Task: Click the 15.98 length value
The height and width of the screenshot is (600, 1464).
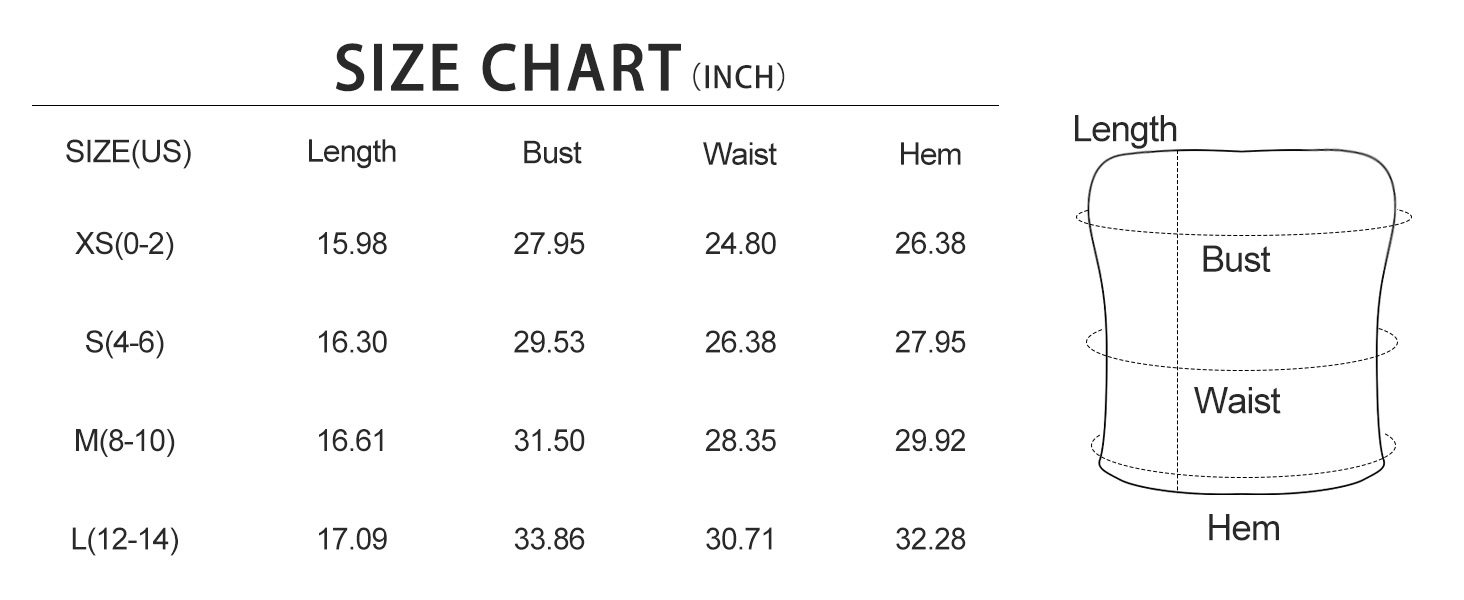Action: (x=352, y=244)
